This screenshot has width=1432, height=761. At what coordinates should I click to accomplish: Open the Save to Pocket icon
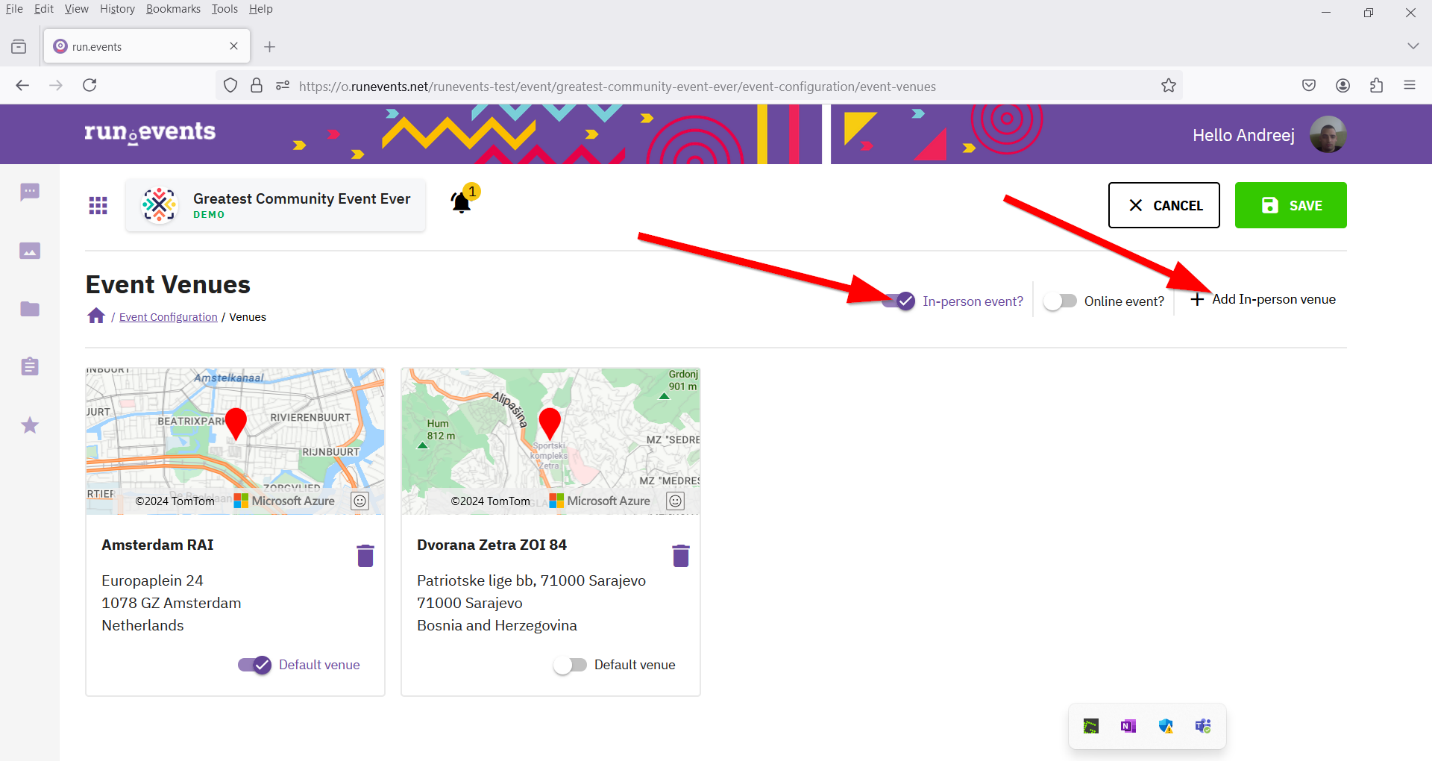[x=1309, y=86]
